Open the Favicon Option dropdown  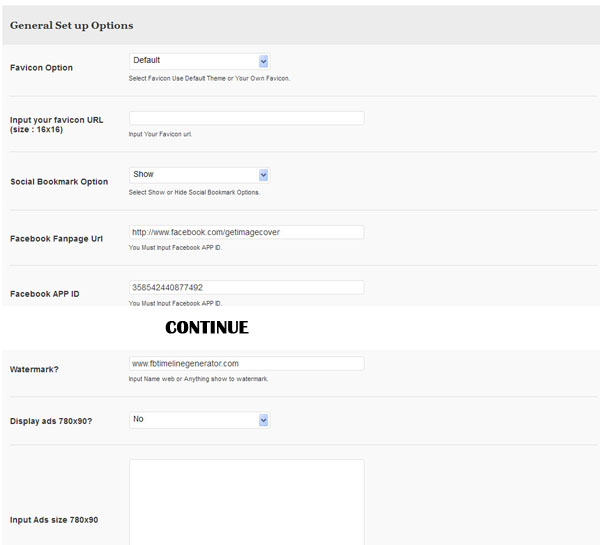[x=199, y=61]
